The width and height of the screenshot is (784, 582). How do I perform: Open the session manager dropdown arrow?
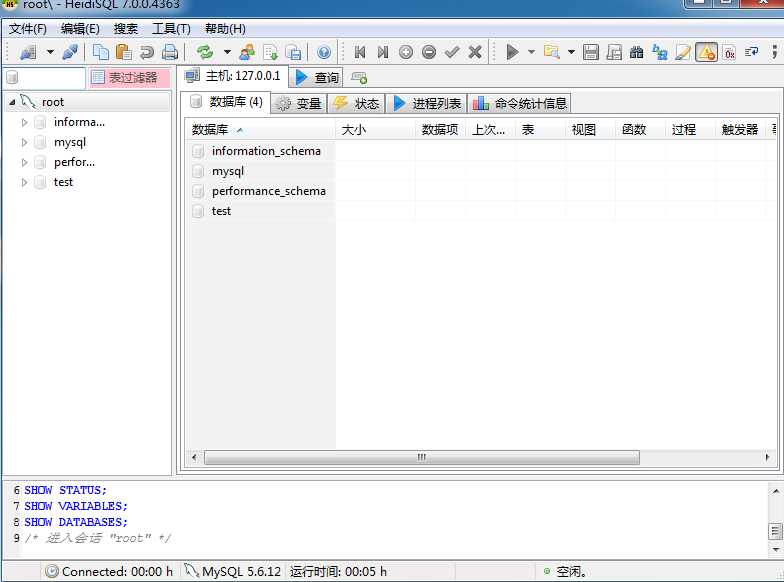tap(50, 52)
